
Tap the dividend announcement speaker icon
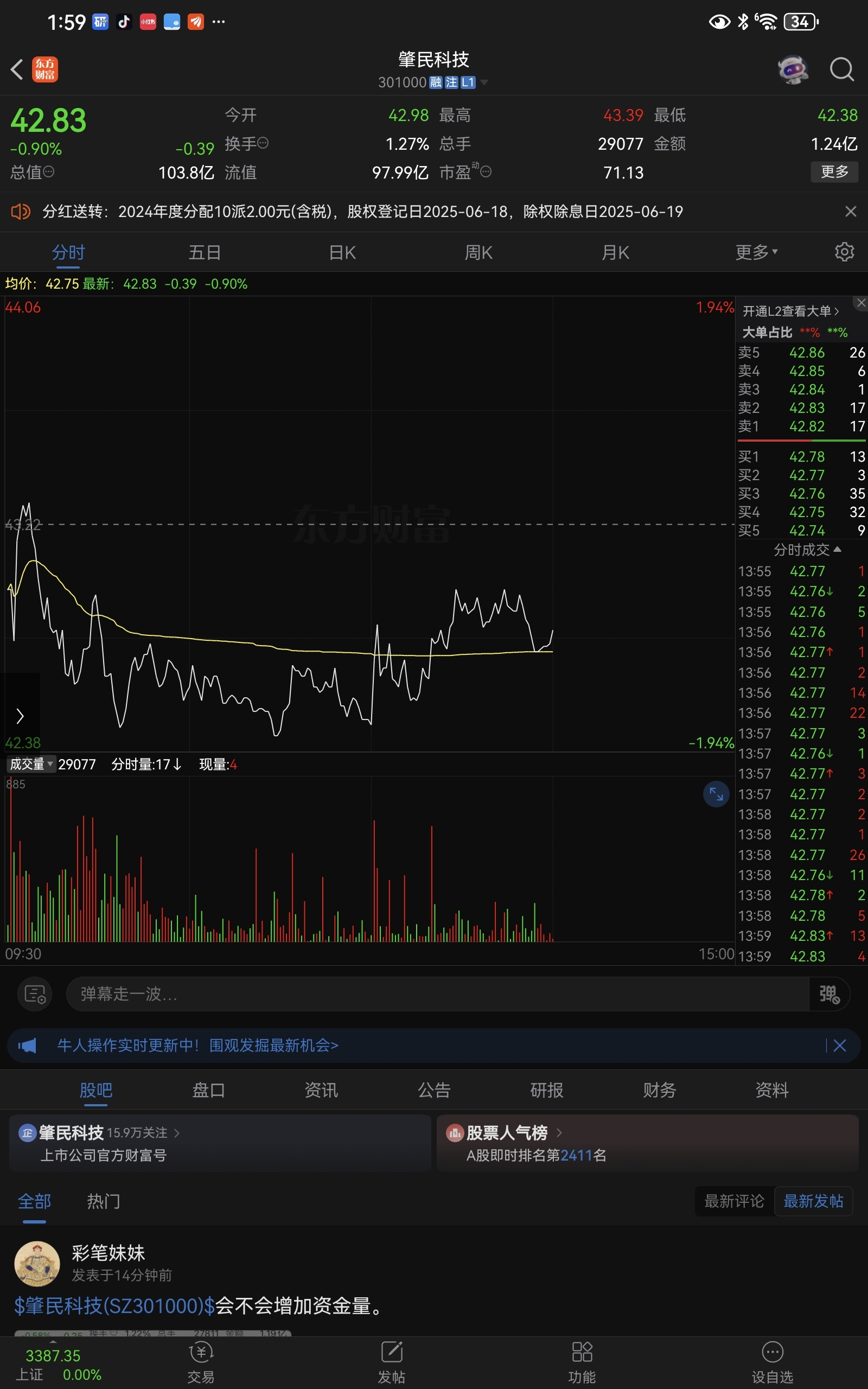pos(21,212)
